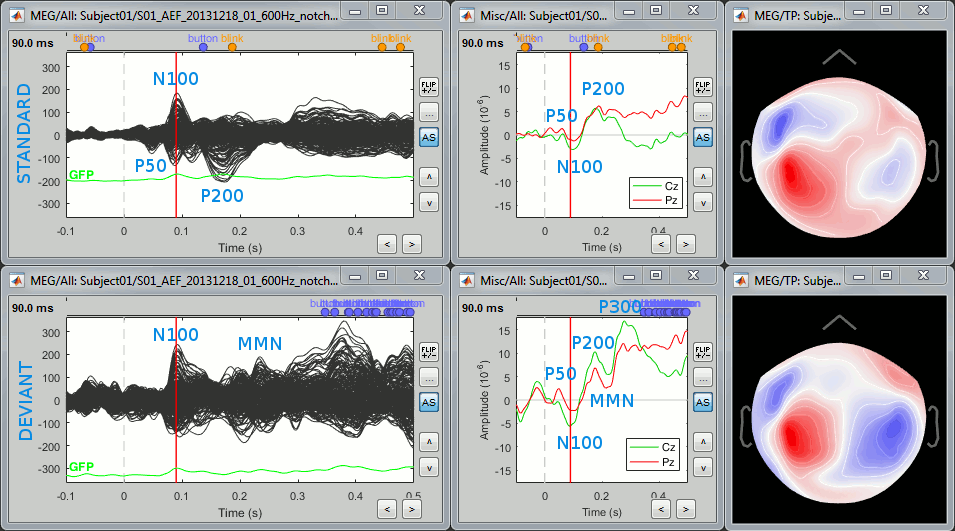955x531 pixels.
Task: Expand the "..." menu in the P300 Misc plot
Action: tap(702, 377)
